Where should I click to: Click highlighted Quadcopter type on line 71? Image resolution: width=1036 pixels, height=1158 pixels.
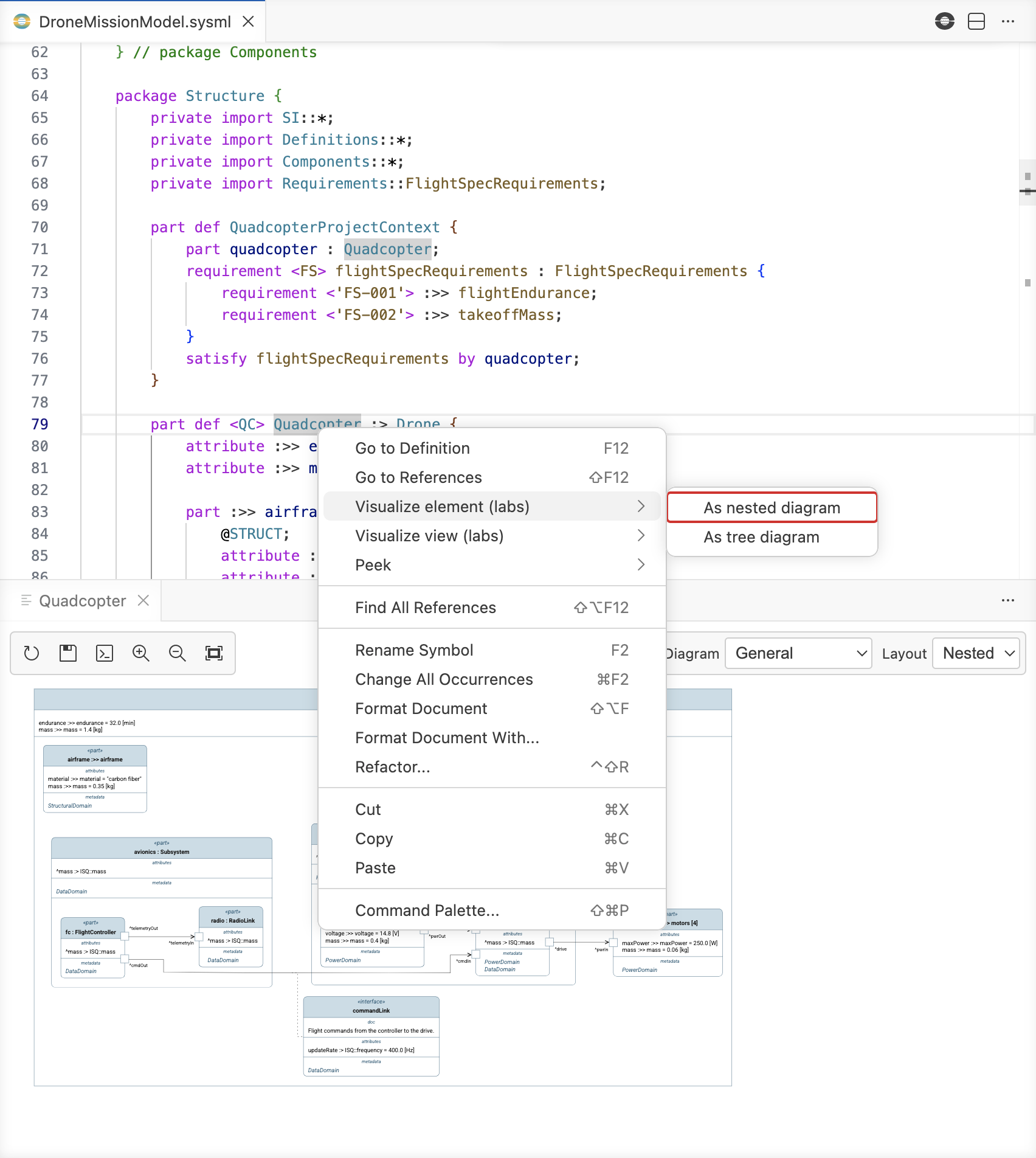click(387, 249)
